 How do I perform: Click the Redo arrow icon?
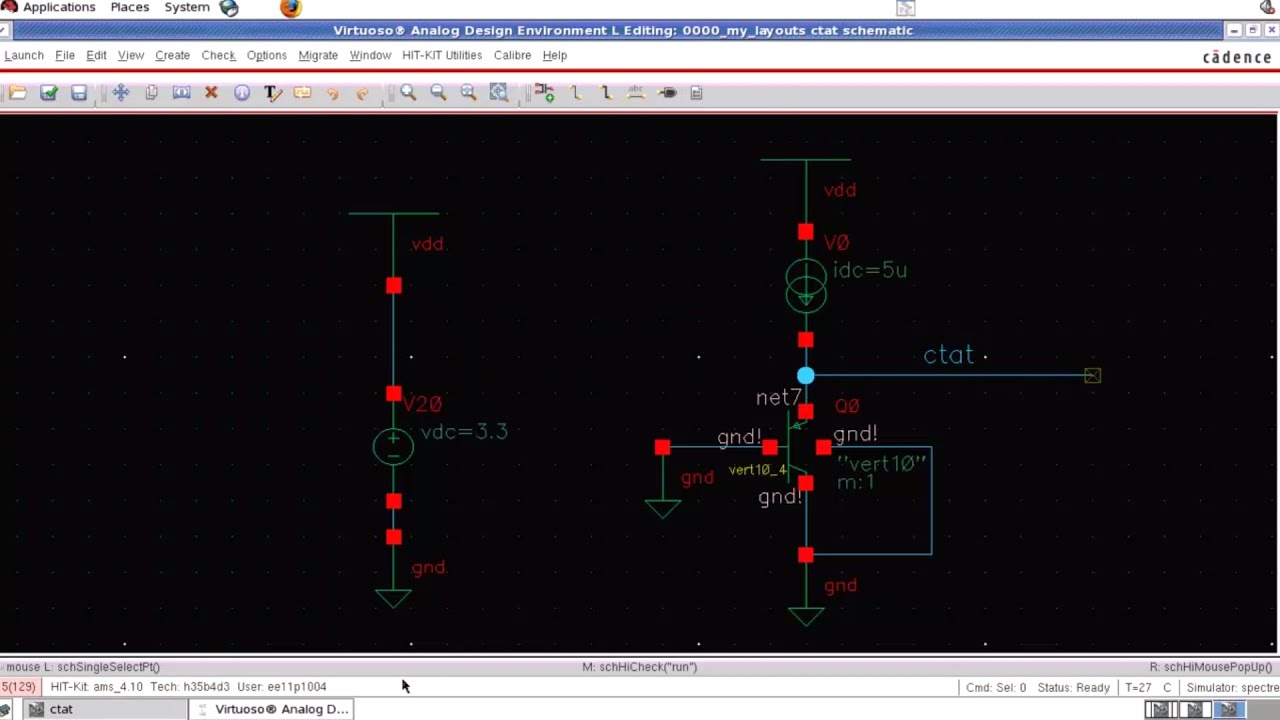(x=363, y=93)
